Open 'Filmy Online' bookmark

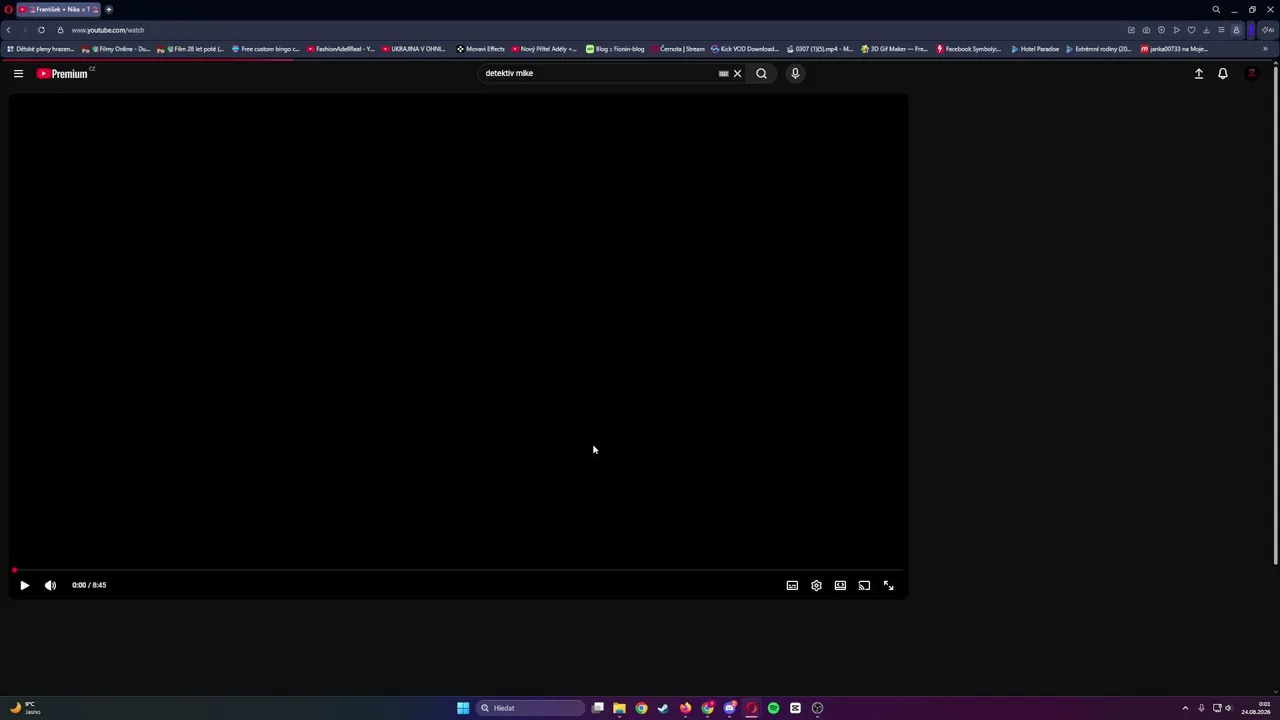click(x=116, y=49)
